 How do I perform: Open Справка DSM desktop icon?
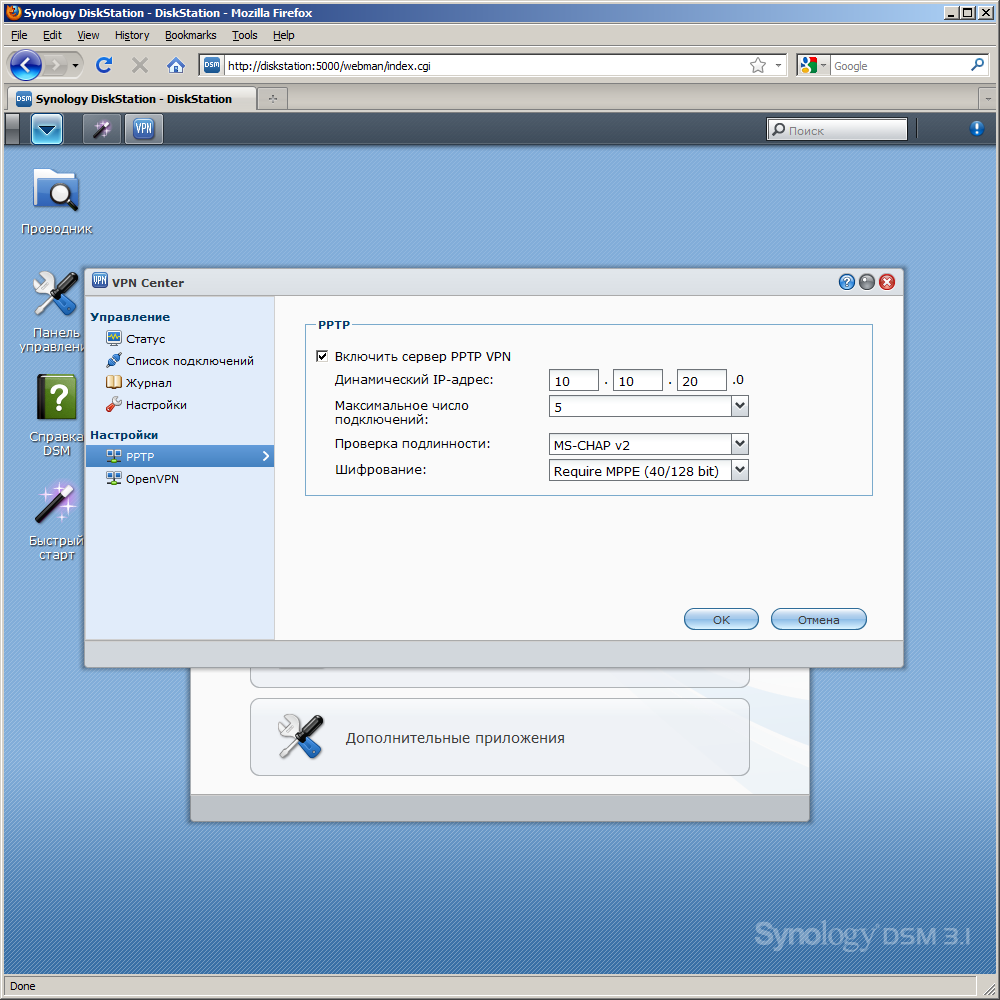56,415
